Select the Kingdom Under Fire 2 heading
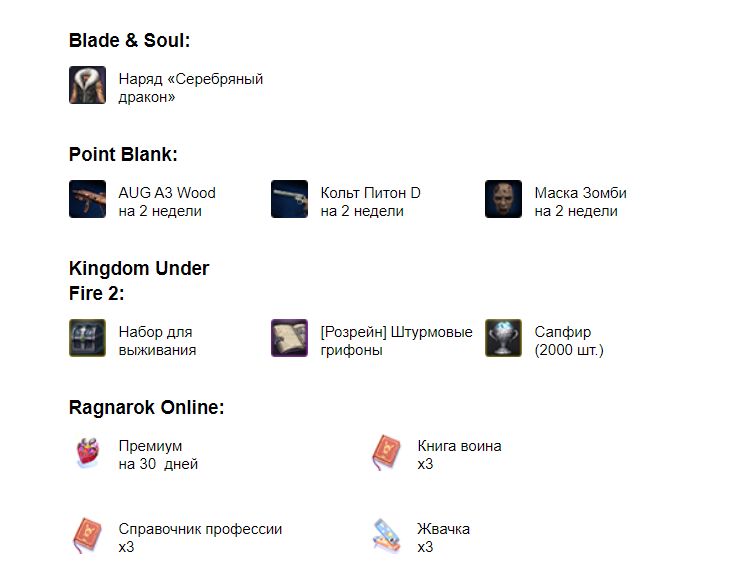This screenshot has width=732, height=585. 139,281
